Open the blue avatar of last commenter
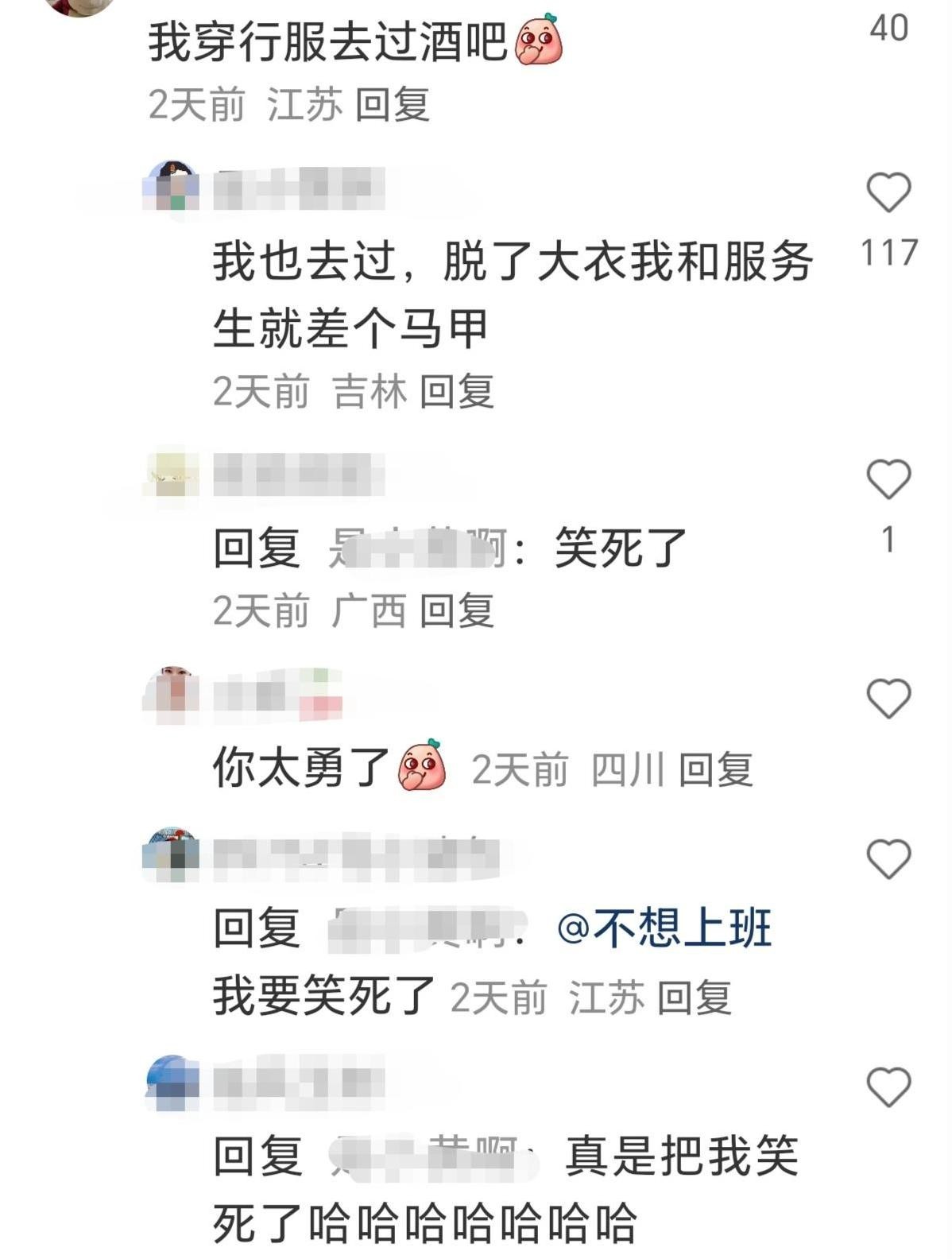 (x=172, y=1083)
